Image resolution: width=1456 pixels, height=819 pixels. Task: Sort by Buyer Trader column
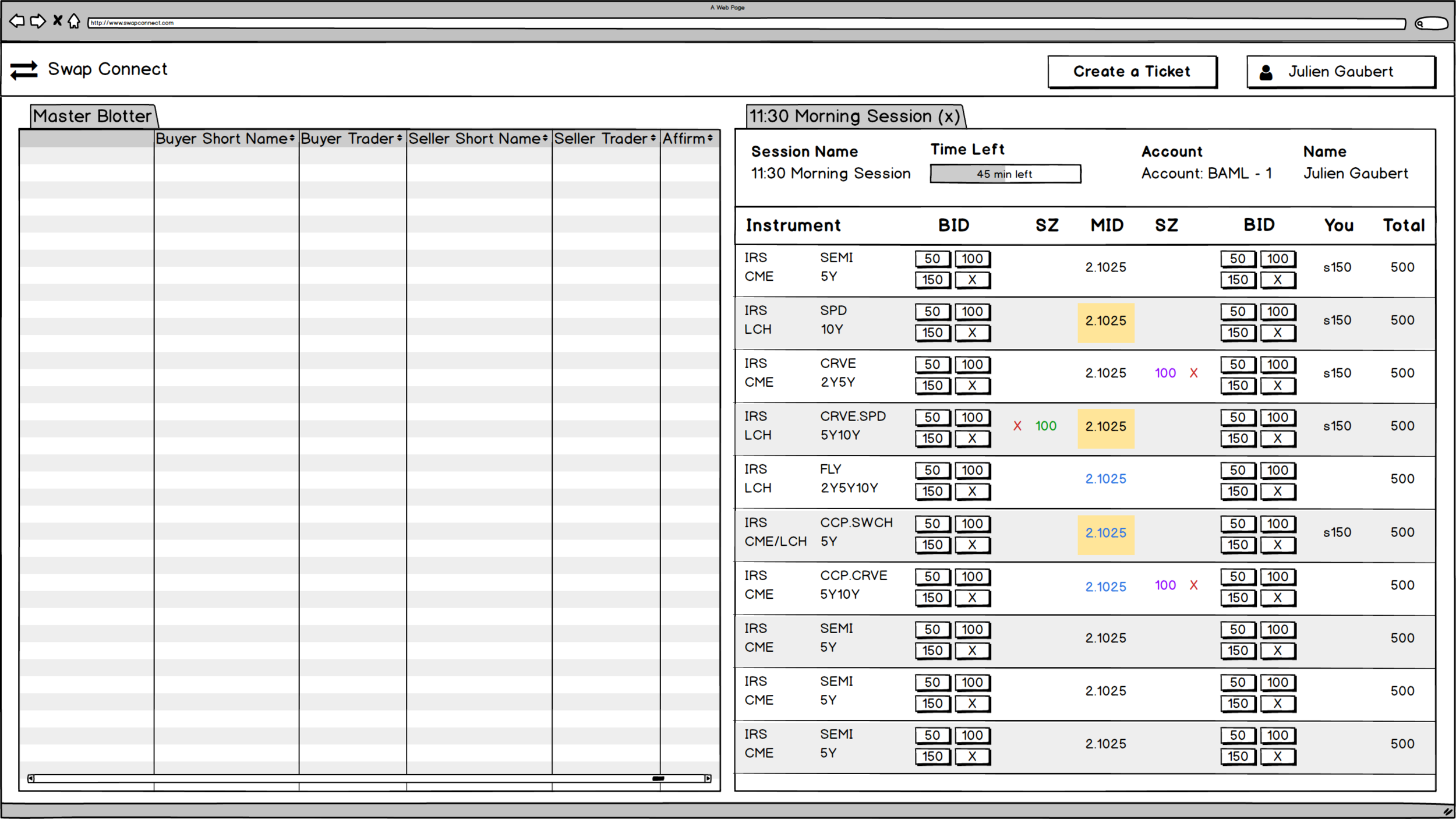(x=352, y=139)
